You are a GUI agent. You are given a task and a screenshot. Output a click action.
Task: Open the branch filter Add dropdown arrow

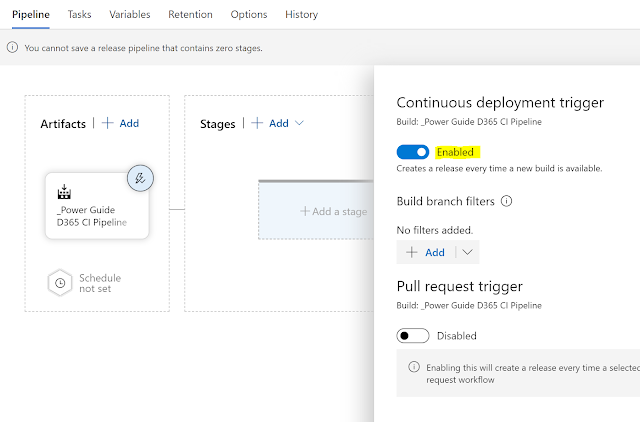(467, 252)
